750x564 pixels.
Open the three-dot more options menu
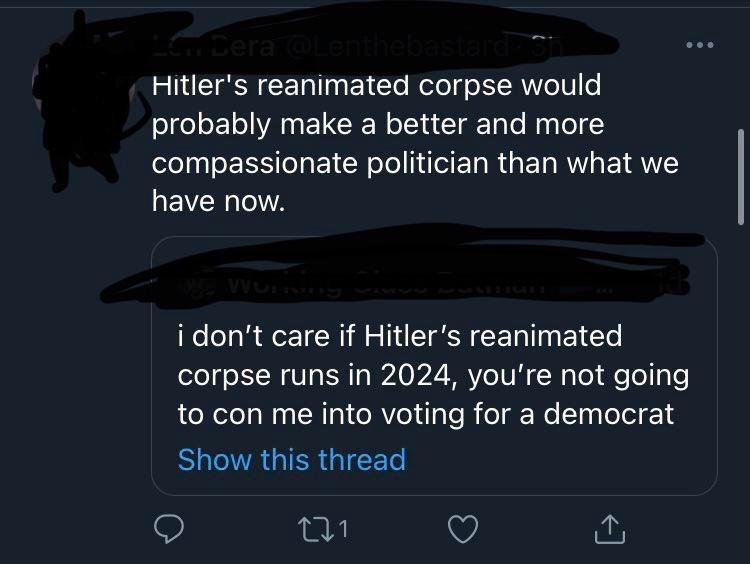[700, 45]
